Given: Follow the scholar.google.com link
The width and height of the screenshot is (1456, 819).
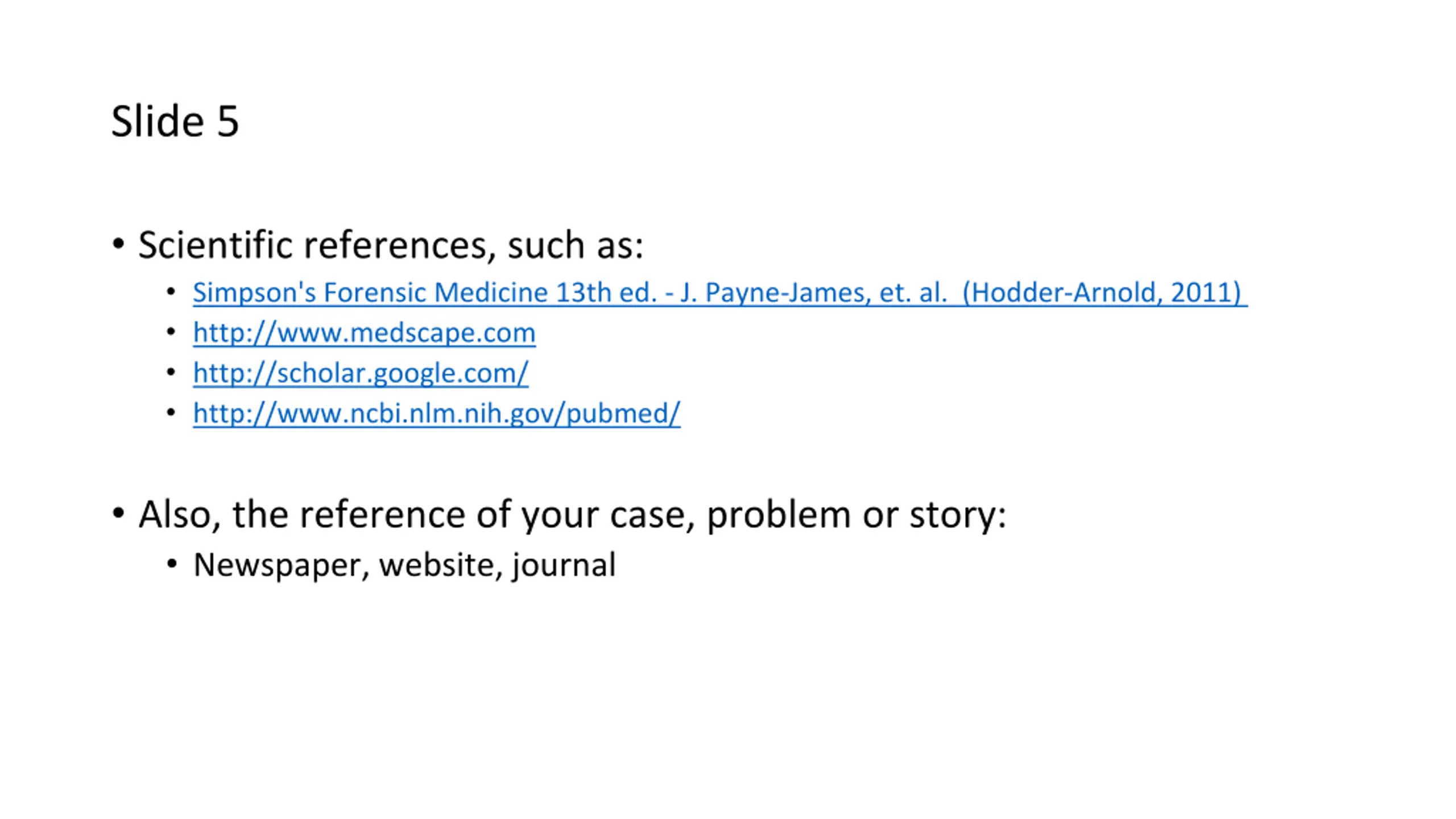Looking at the screenshot, I should [361, 374].
